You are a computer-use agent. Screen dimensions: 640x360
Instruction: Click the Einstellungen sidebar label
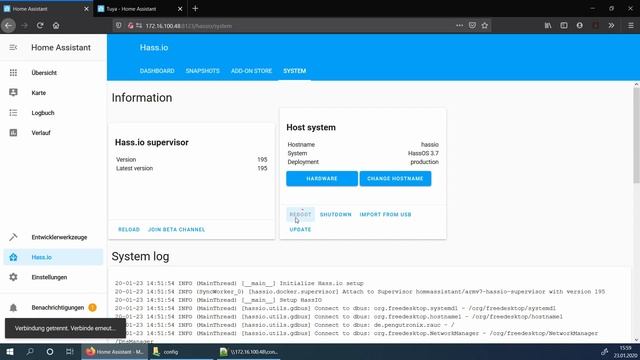[49, 277]
